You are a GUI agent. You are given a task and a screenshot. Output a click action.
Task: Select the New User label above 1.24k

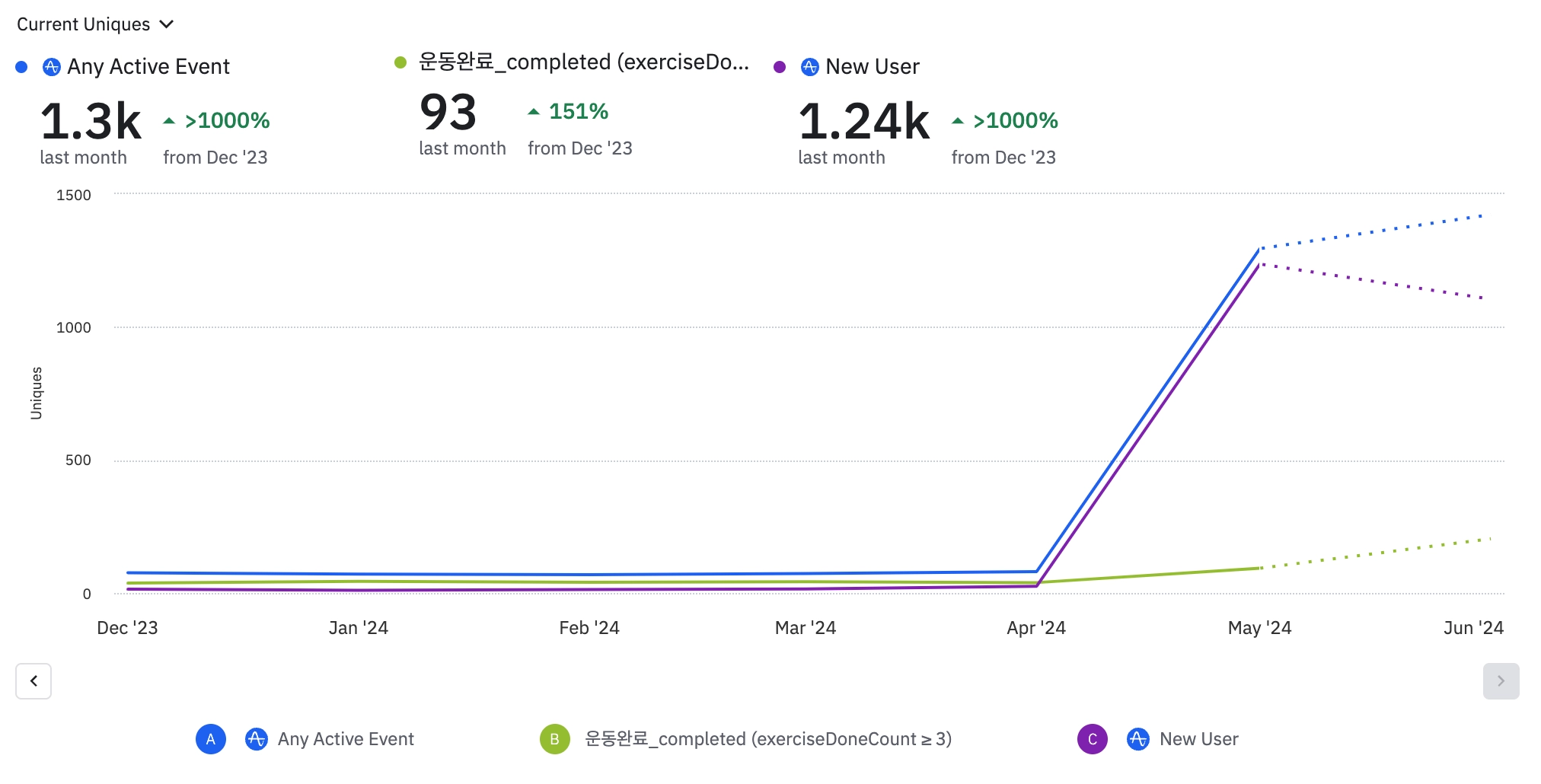(x=873, y=67)
